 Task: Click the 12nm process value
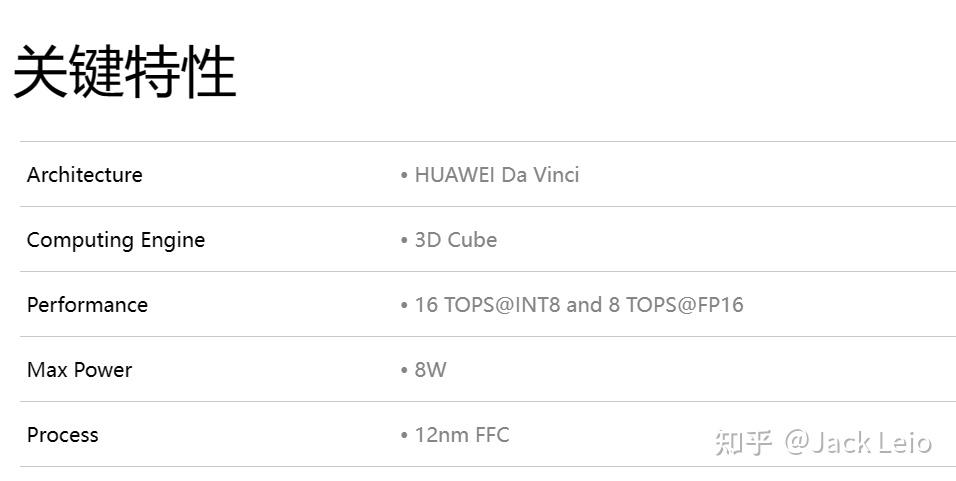tap(441, 435)
